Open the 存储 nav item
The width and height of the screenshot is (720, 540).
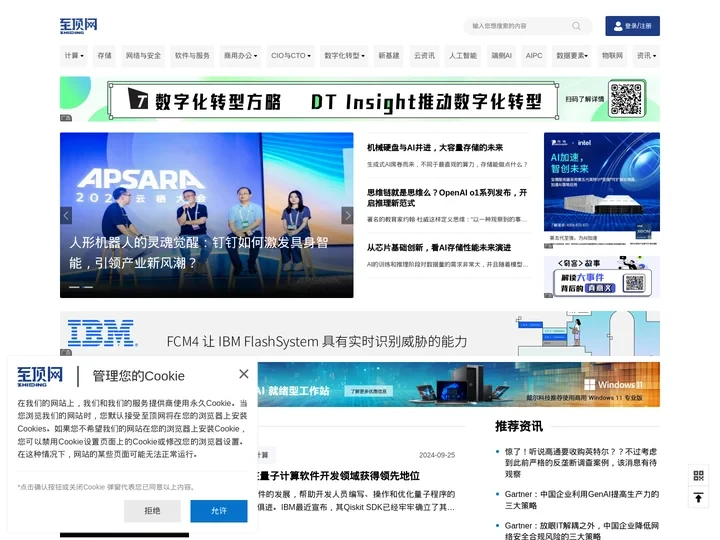(x=104, y=56)
